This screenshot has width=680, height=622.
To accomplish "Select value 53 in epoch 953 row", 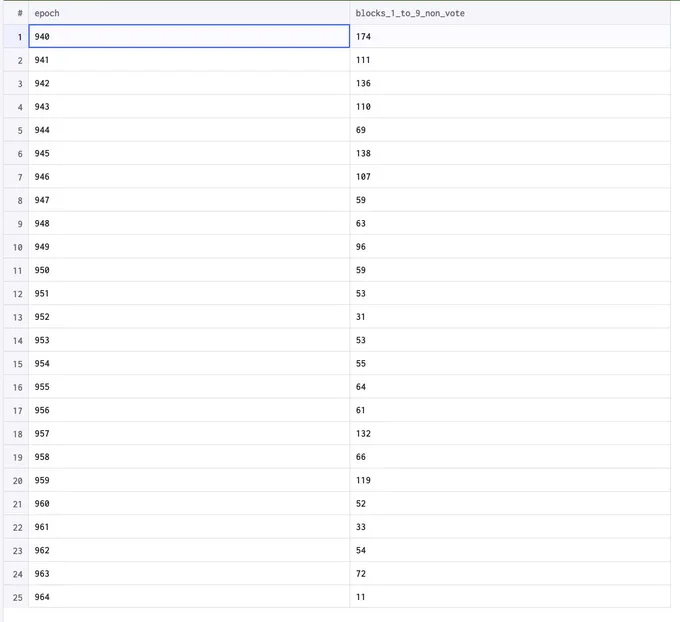I will pos(510,340).
